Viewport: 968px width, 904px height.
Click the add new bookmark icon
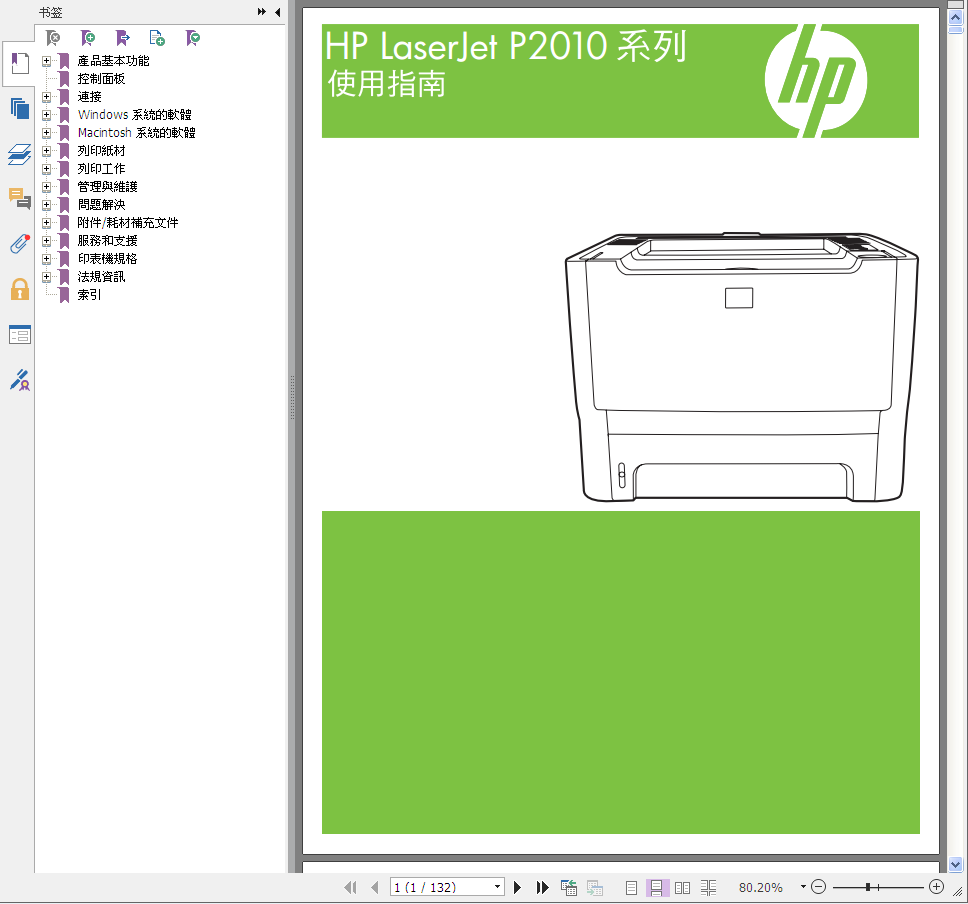point(88,38)
